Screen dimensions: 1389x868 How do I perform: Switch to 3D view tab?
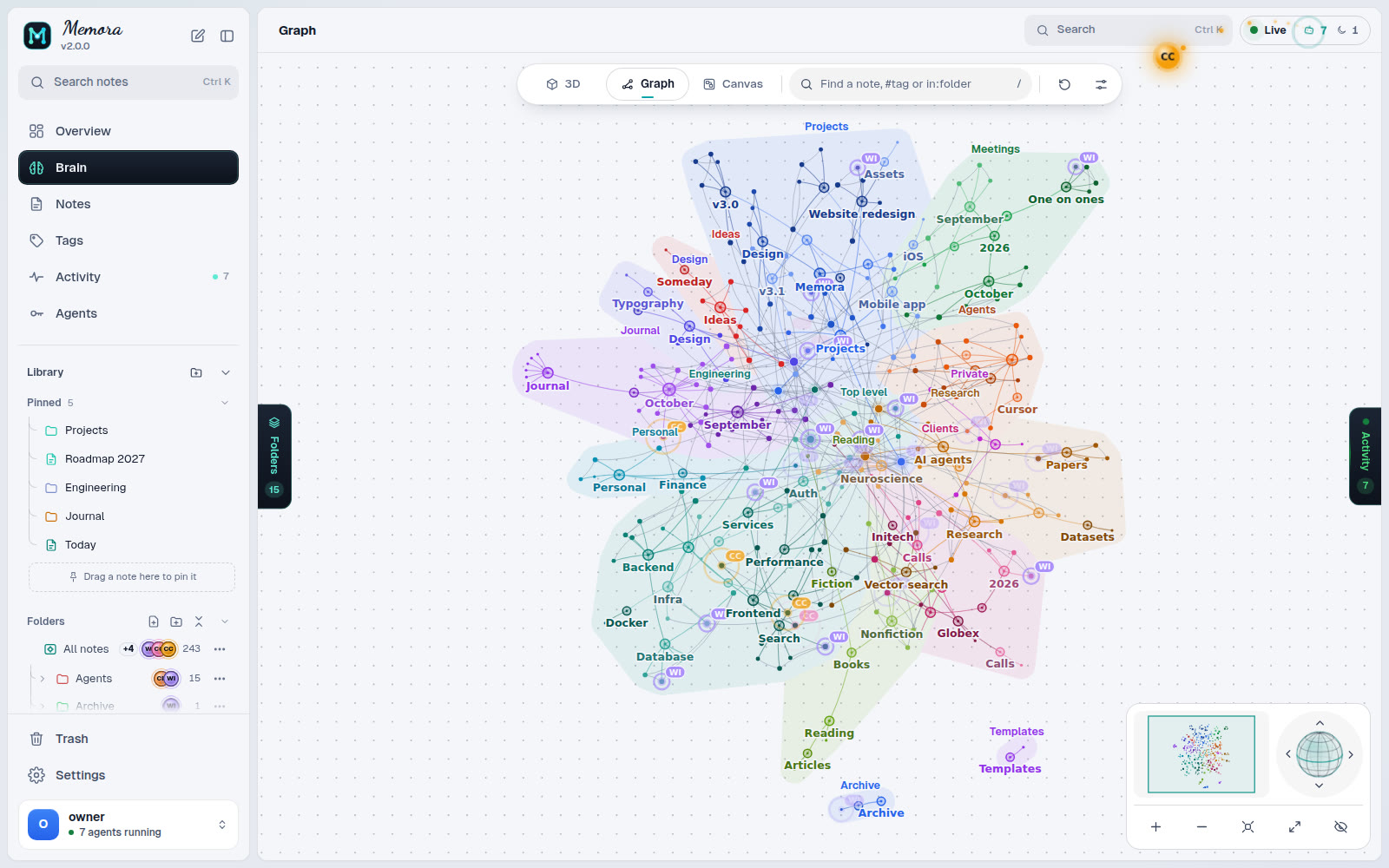pos(563,84)
